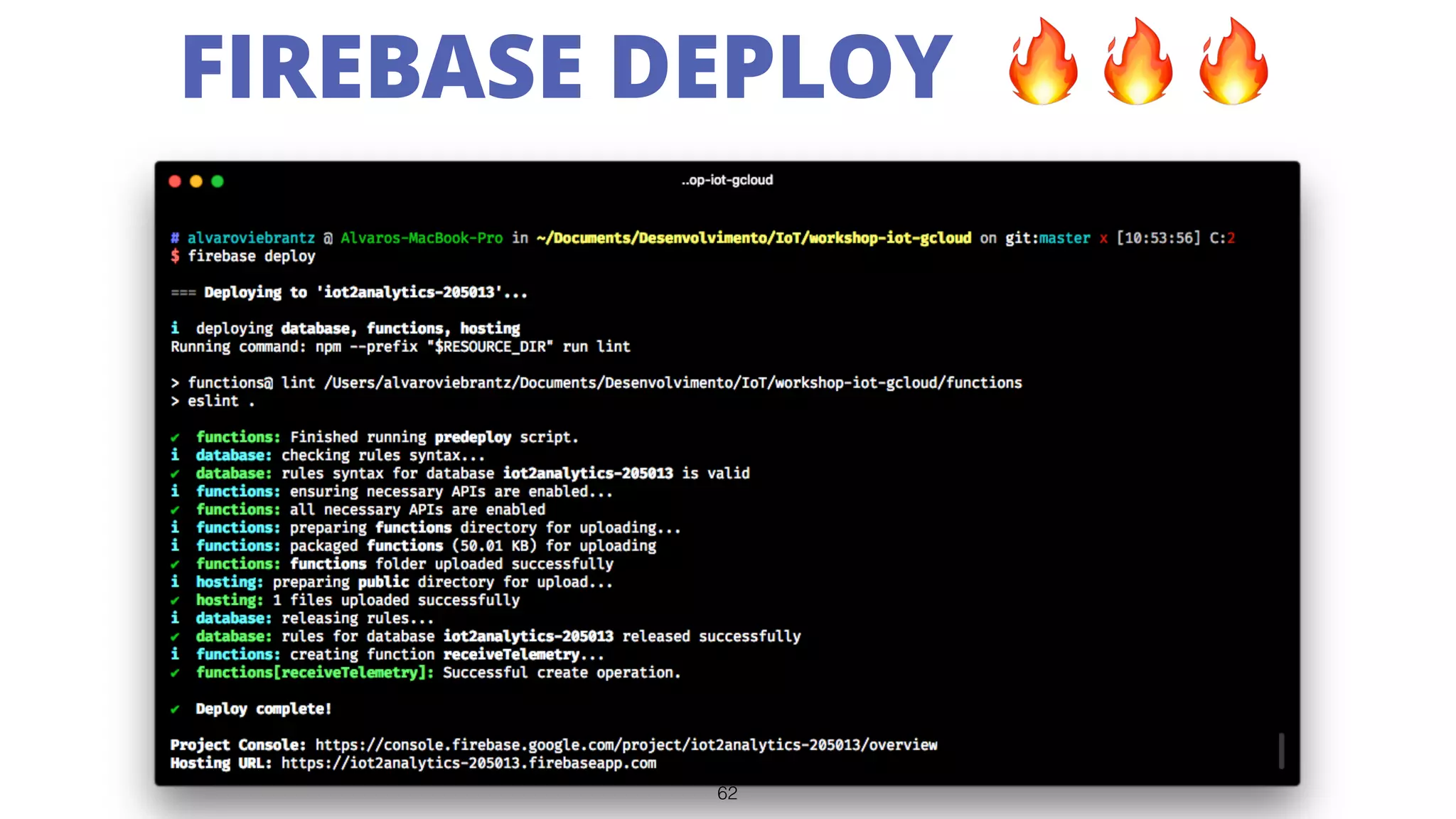Open the Project Console URL link
1456x819 pixels.
(x=626, y=745)
